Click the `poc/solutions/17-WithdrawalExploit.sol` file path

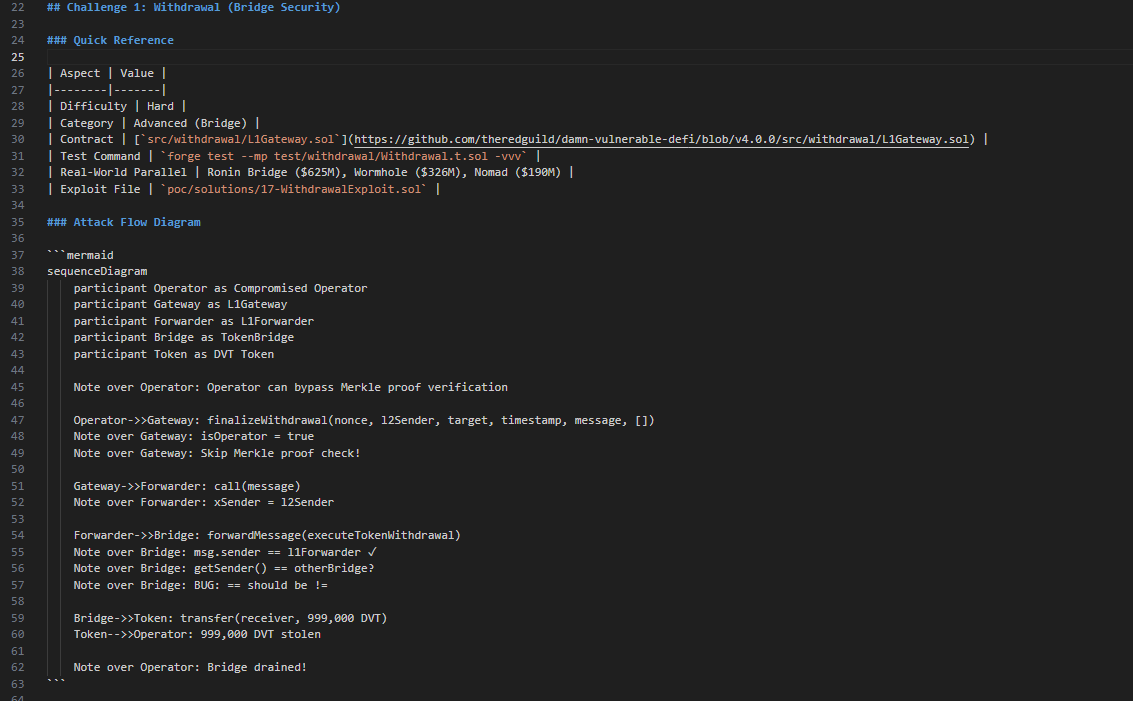click(x=294, y=189)
